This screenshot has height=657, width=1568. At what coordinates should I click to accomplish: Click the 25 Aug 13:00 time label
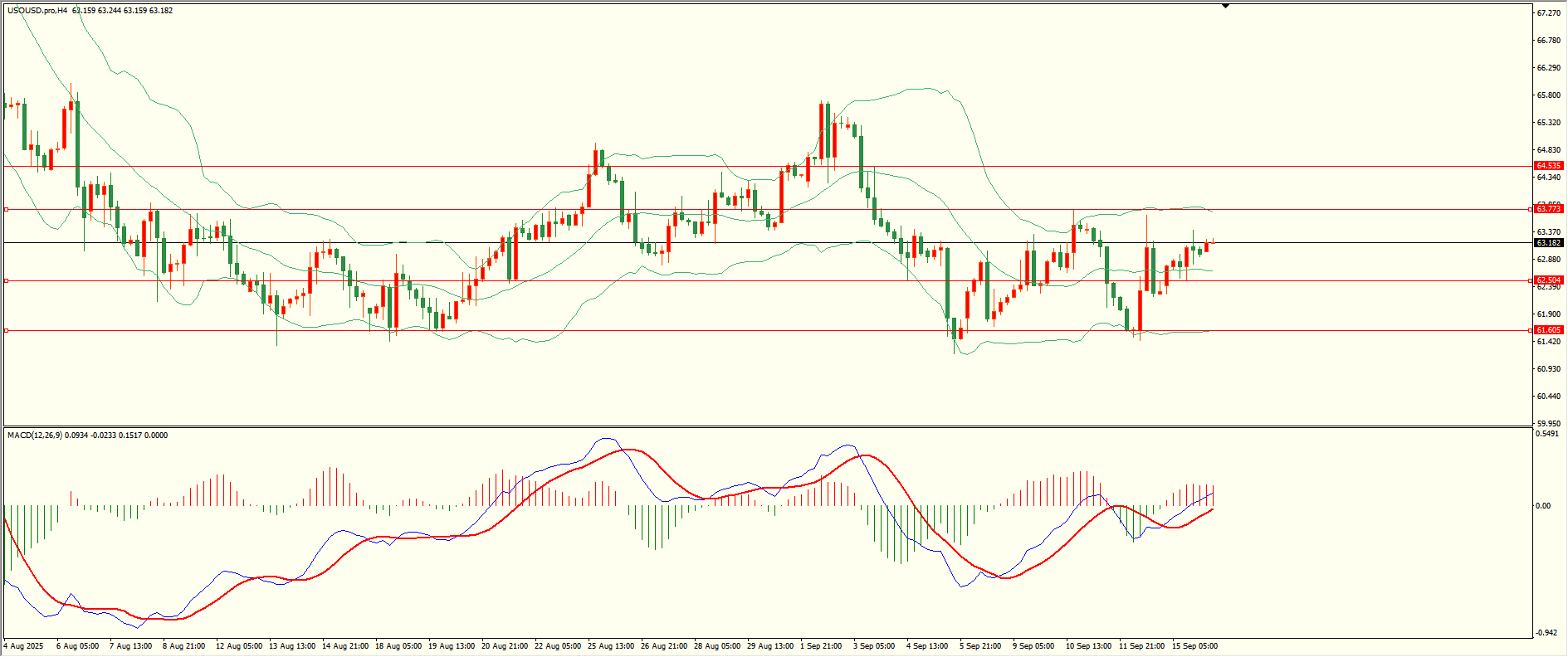click(611, 646)
